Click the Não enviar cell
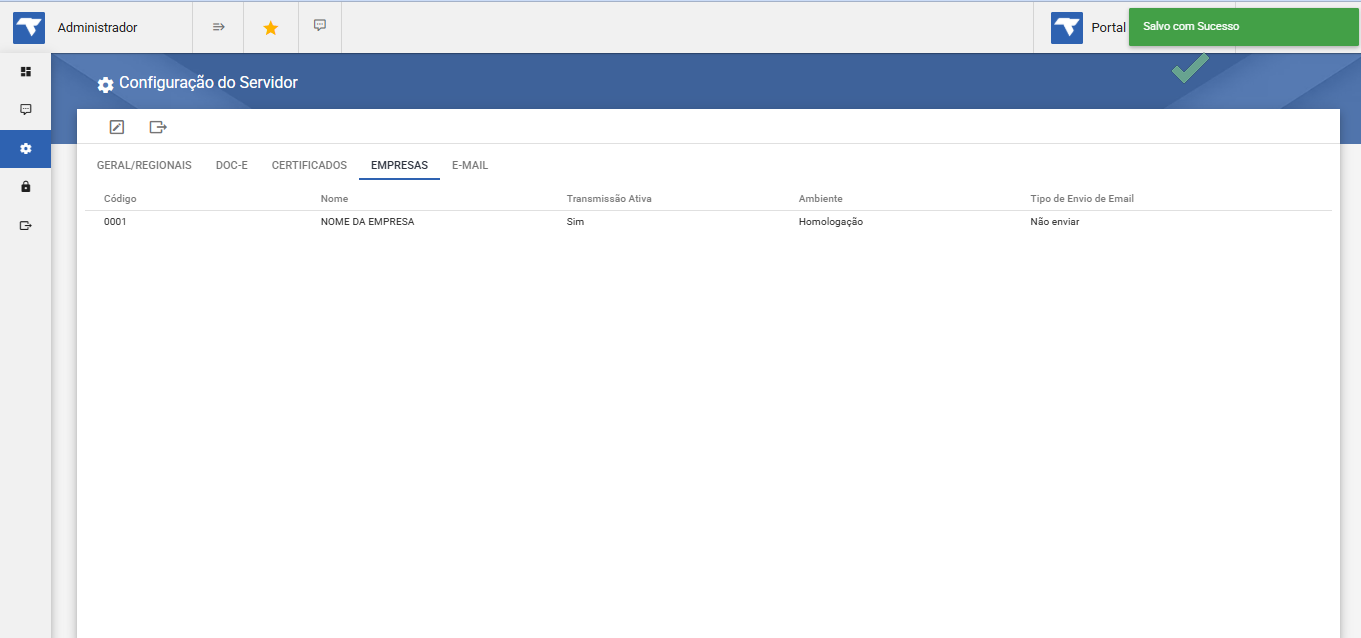Viewport: 1361px width, 638px height. [x=1055, y=222]
